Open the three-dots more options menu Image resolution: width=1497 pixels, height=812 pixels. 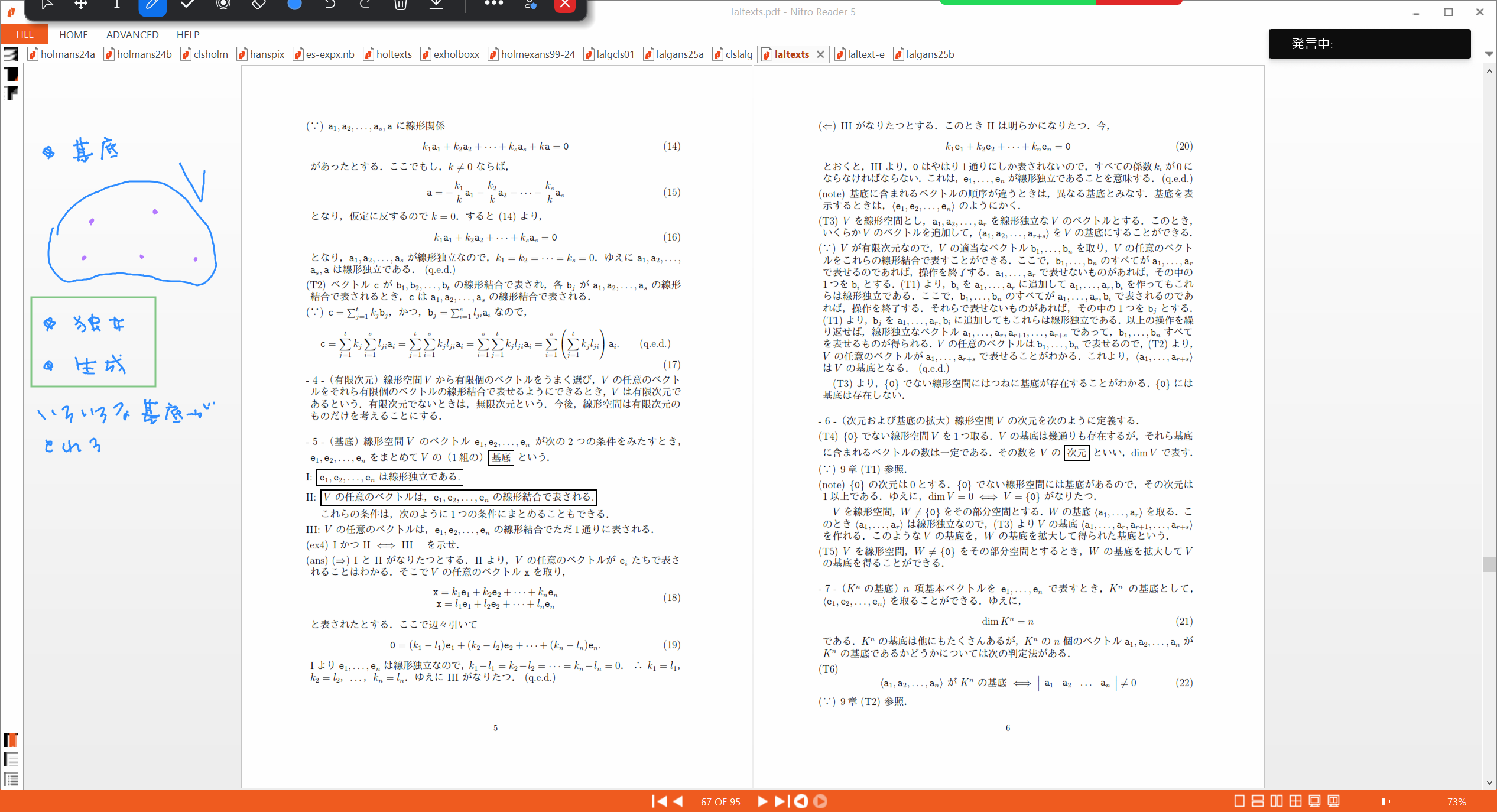pyautogui.click(x=493, y=4)
